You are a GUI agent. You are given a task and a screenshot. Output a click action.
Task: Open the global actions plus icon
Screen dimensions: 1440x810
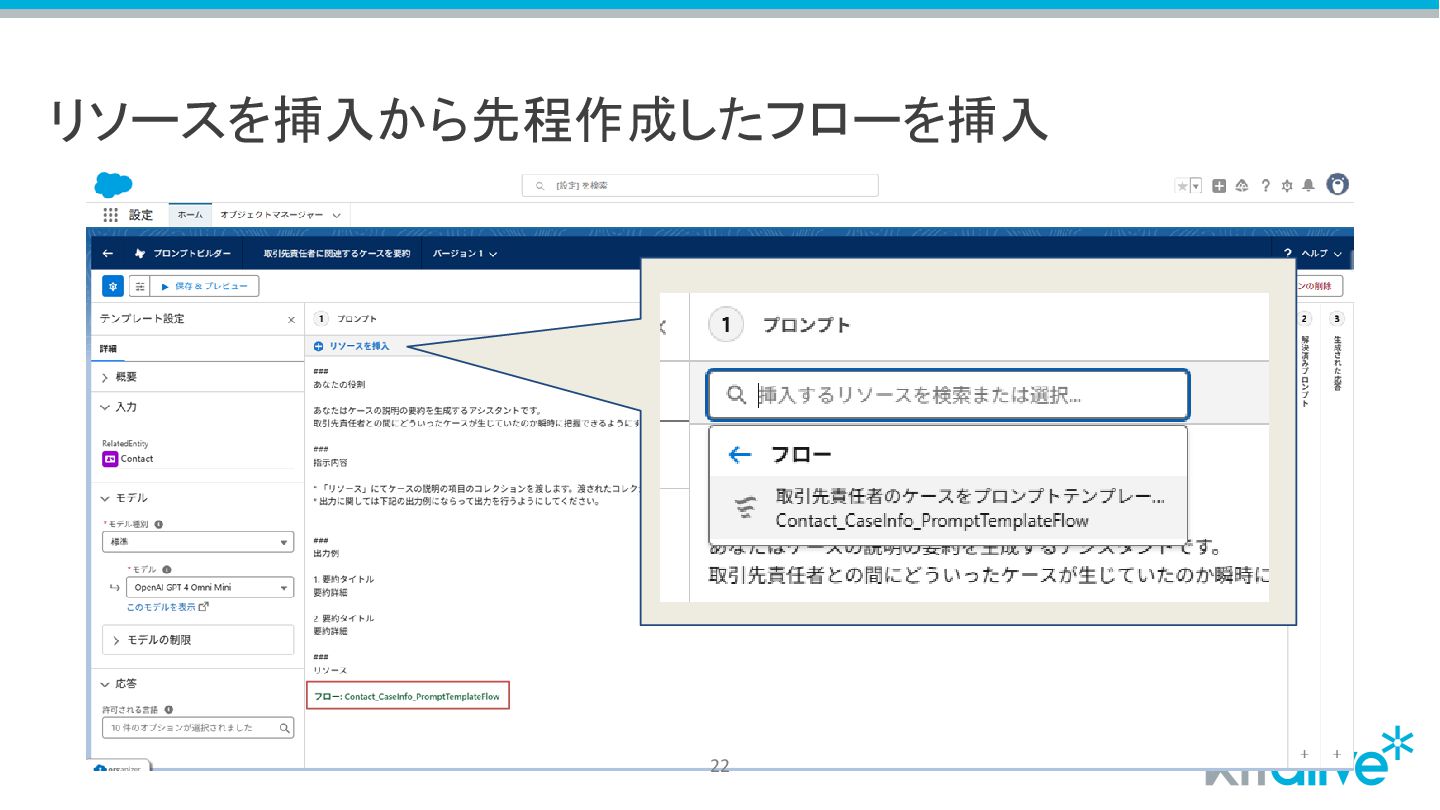click(x=1219, y=186)
